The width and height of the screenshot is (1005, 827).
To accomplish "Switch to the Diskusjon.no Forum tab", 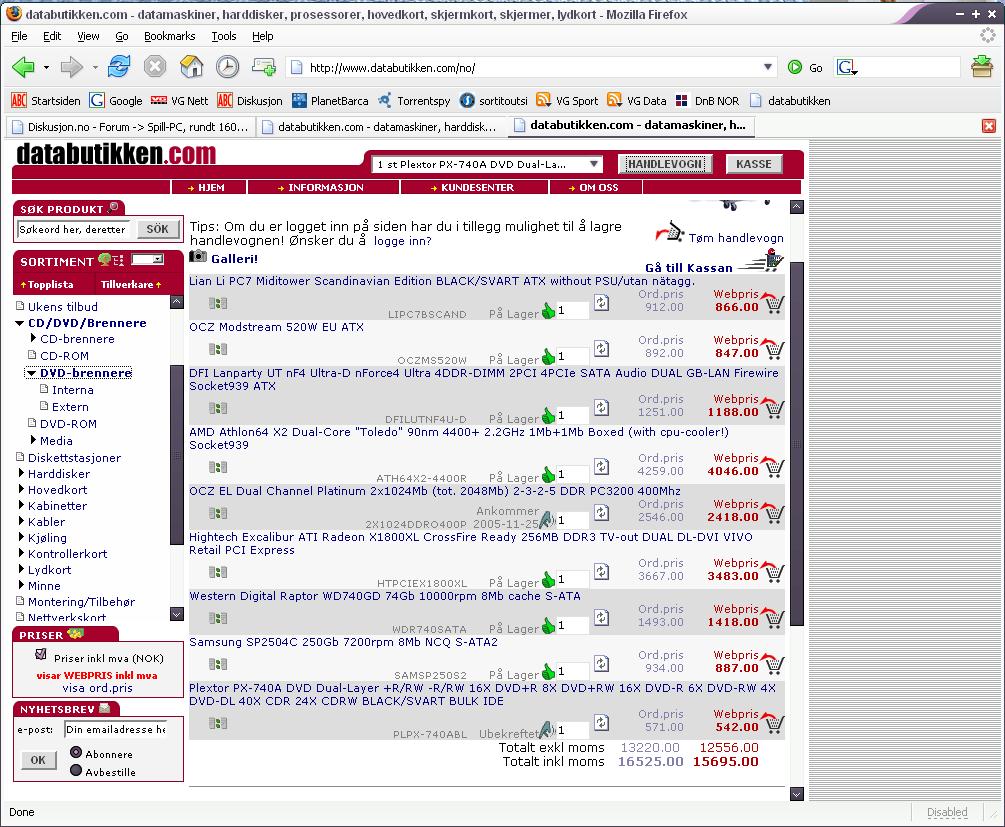I will pos(130,127).
